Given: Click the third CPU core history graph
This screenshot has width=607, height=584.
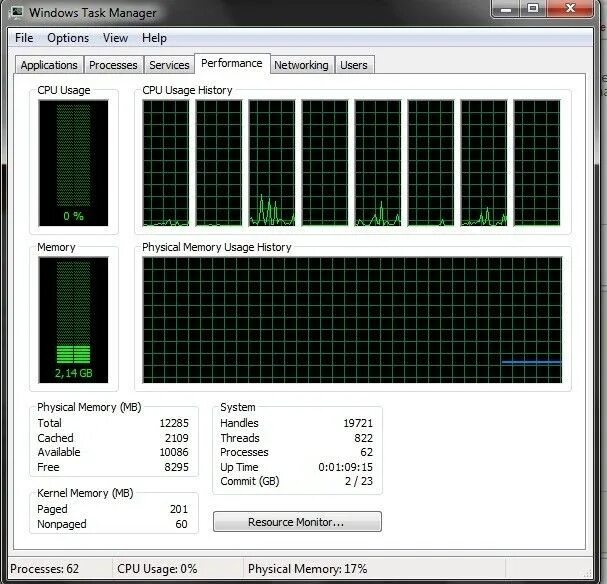Looking at the screenshot, I should [272, 163].
